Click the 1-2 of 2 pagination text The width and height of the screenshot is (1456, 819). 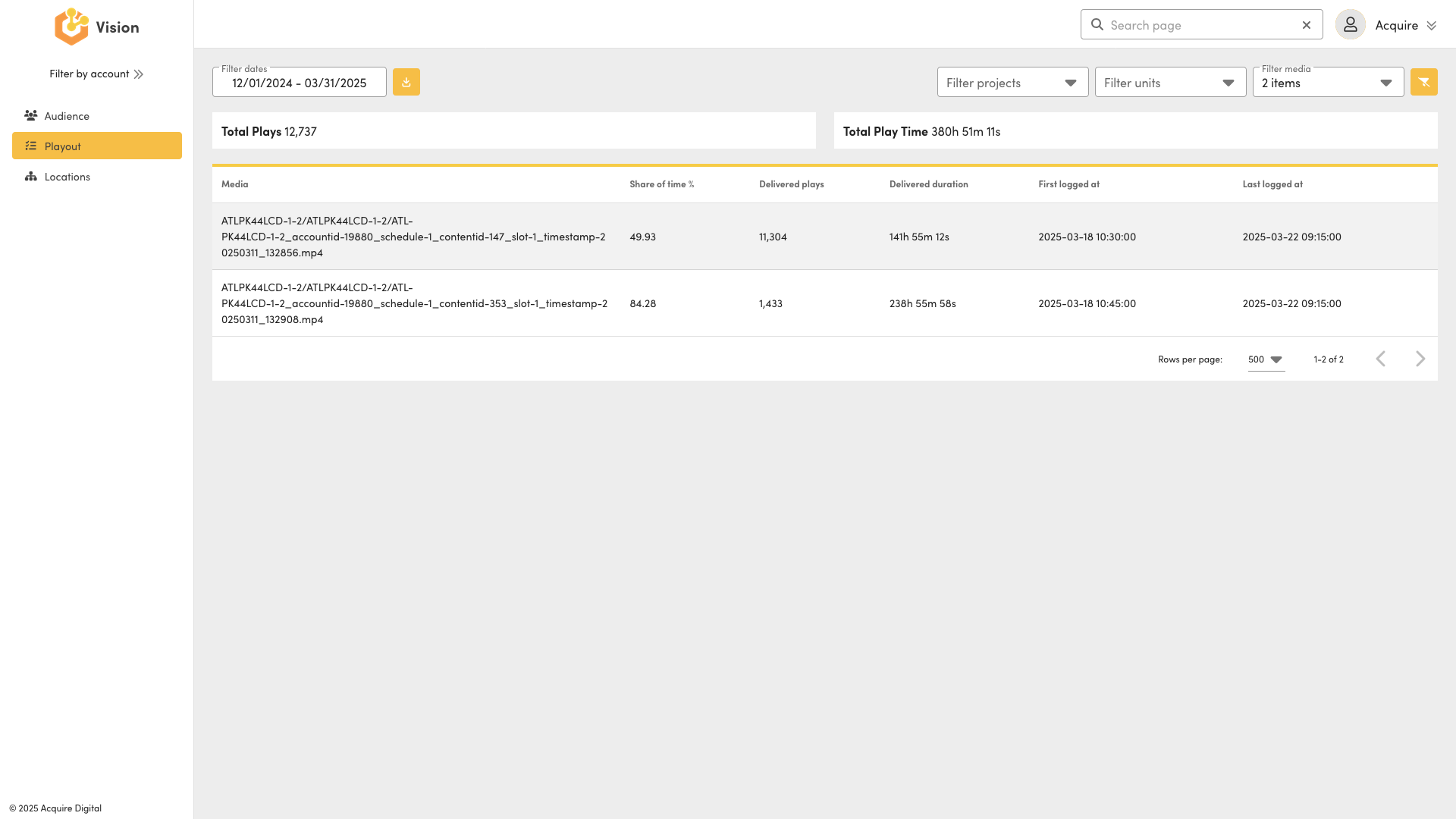pyautogui.click(x=1329, y=359)
